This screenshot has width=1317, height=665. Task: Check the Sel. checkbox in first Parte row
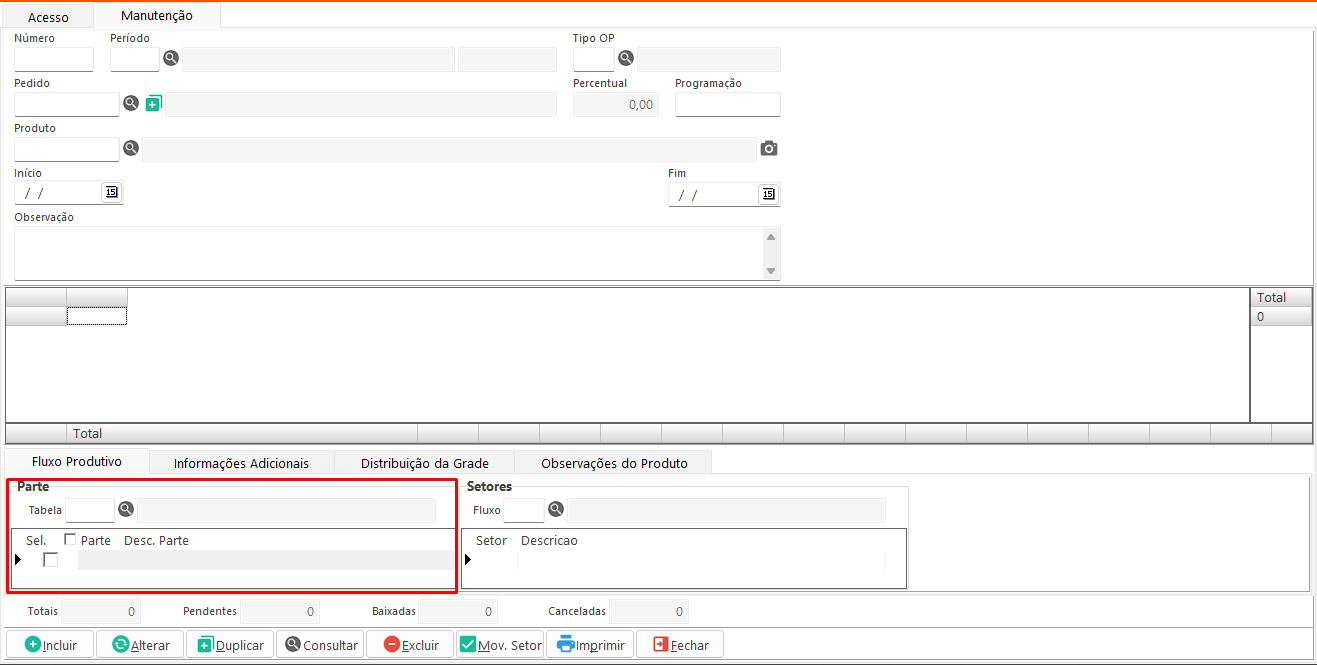click(x=51, y=560)
